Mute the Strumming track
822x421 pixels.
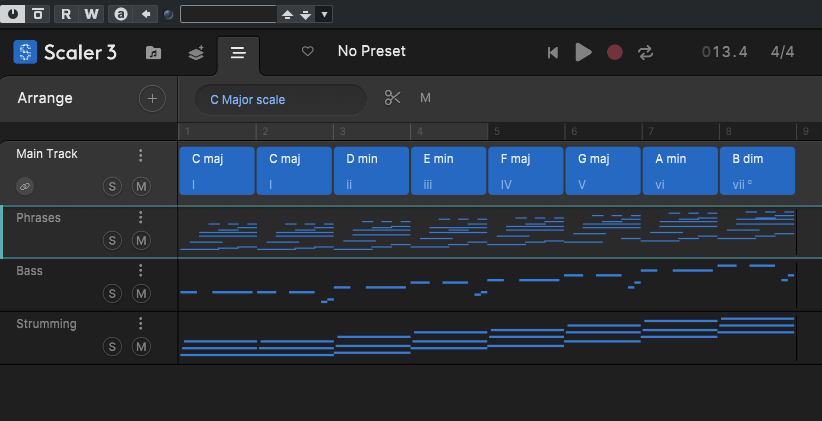141,346
